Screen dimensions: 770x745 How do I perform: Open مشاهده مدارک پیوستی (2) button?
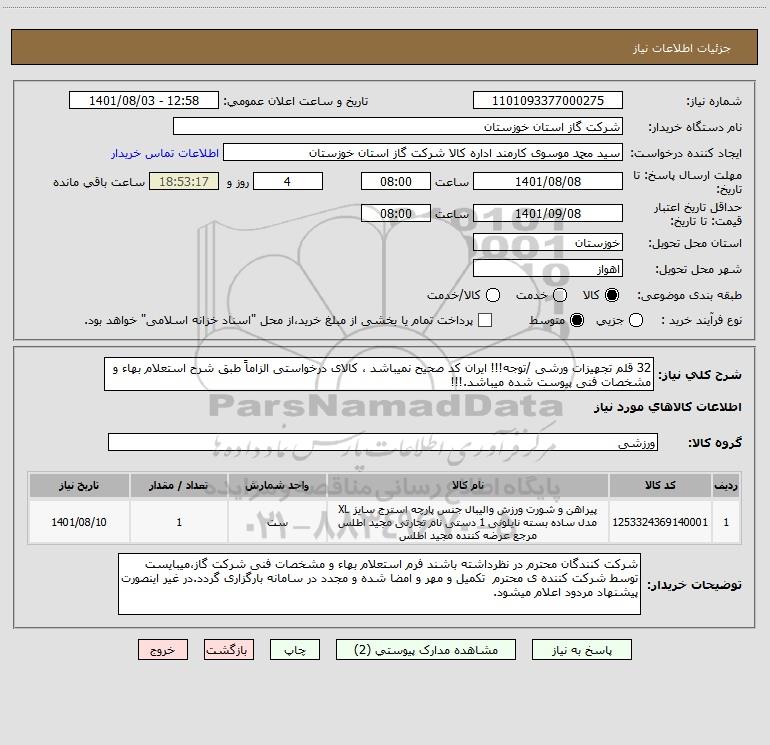(x=426, y=650)
